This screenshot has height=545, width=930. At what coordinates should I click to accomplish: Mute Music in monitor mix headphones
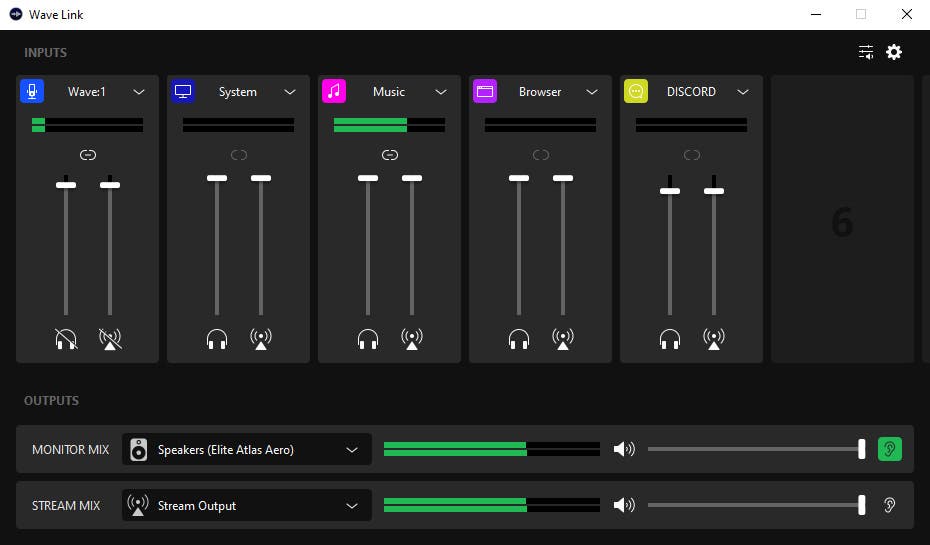(x=368, y=339)
